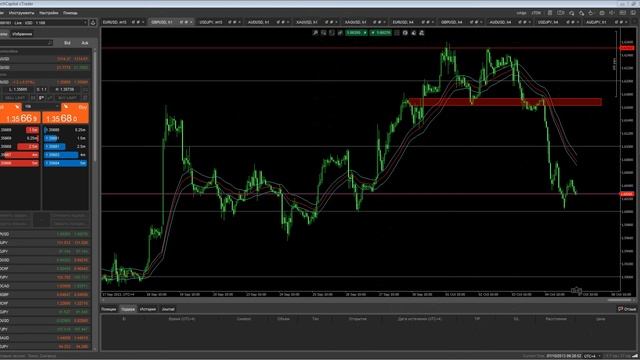Click the chart toolbar icon left of sell price
640x360 pixels.
point(340,33)
